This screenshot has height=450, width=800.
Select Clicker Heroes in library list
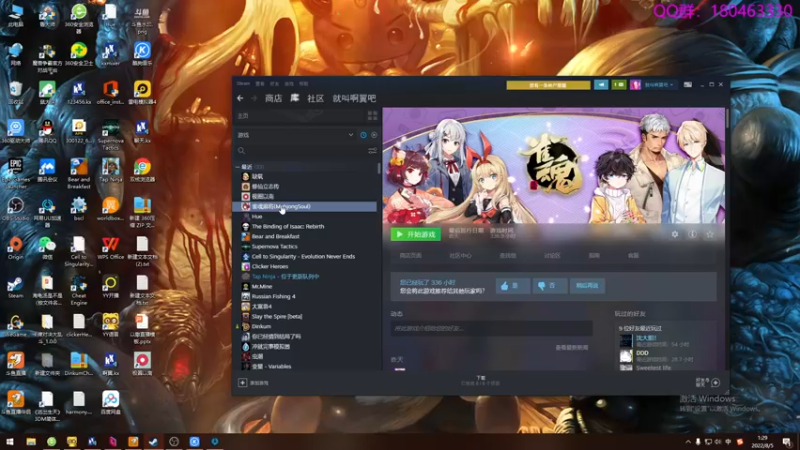305,266
